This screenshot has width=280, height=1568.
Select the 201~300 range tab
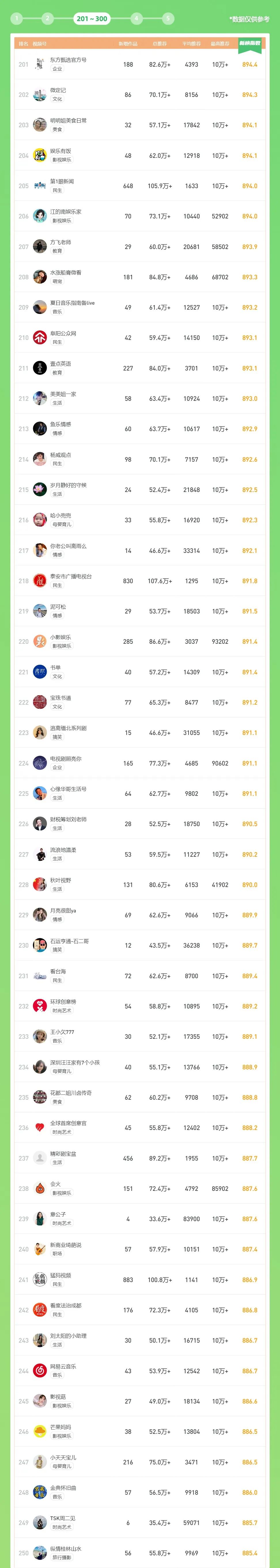[x=92, y=18]
